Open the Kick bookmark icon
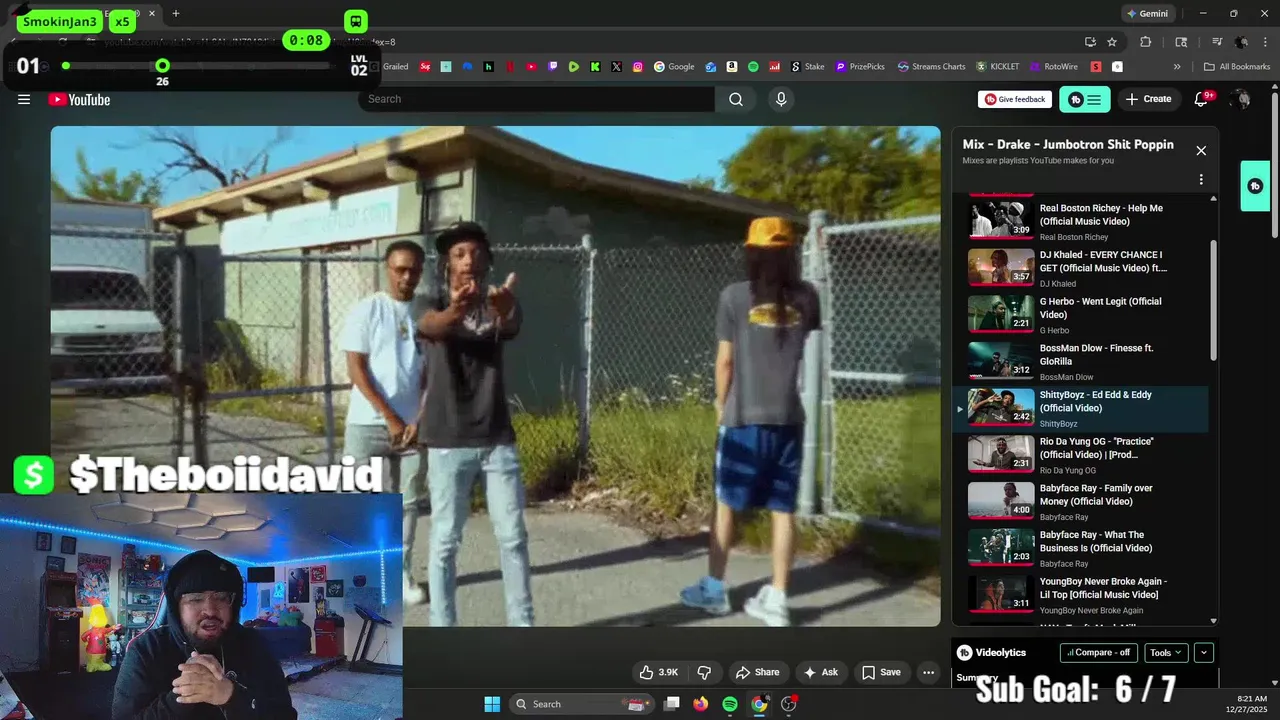This screenshot has height=720, width=1280. (x=595, y=67)
